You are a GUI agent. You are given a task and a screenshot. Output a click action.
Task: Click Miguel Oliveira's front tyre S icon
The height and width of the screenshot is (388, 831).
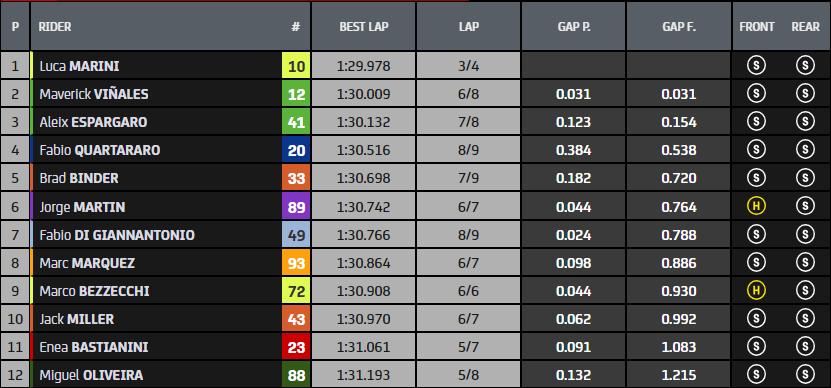point(756,375)
